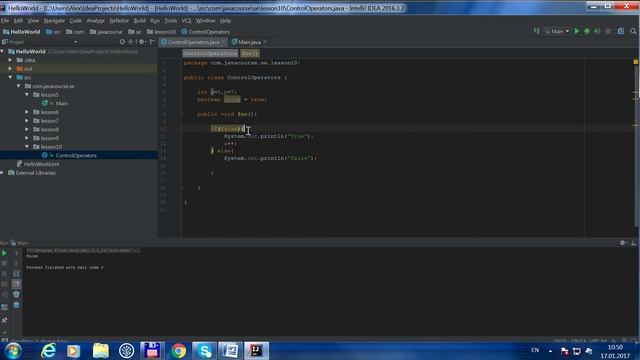640x360 pixels.
Task: Open the Main run configuration dropdown
Action: click(x=557, y=31)
